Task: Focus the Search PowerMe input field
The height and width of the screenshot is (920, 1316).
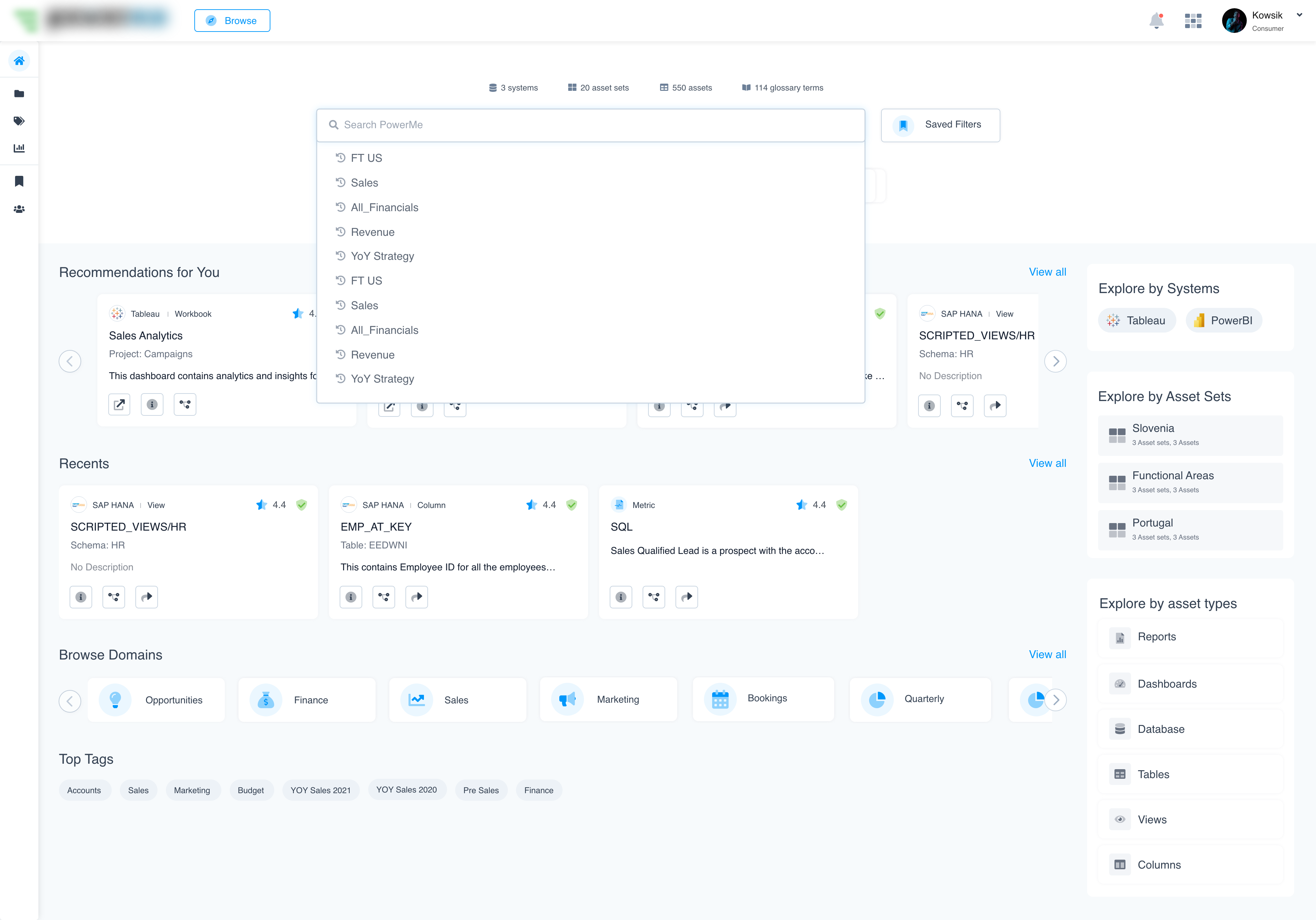Action: coord(590,125)
